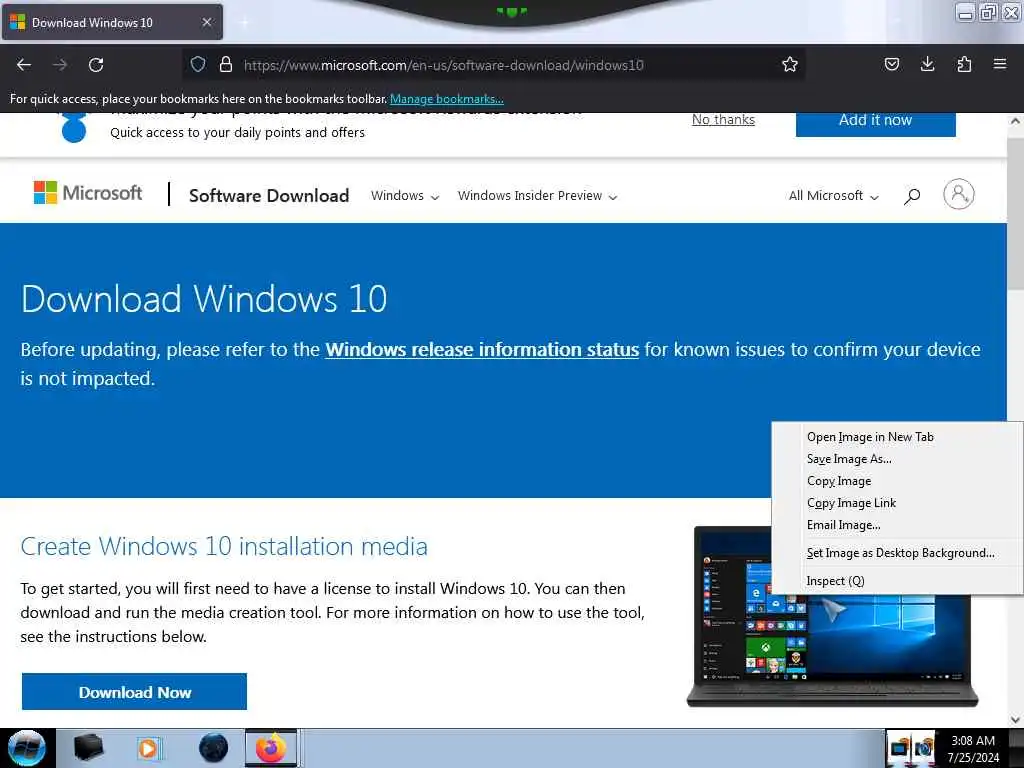
Task: Click the Create Windows 10 installation media heading
Action: [224, 546]
